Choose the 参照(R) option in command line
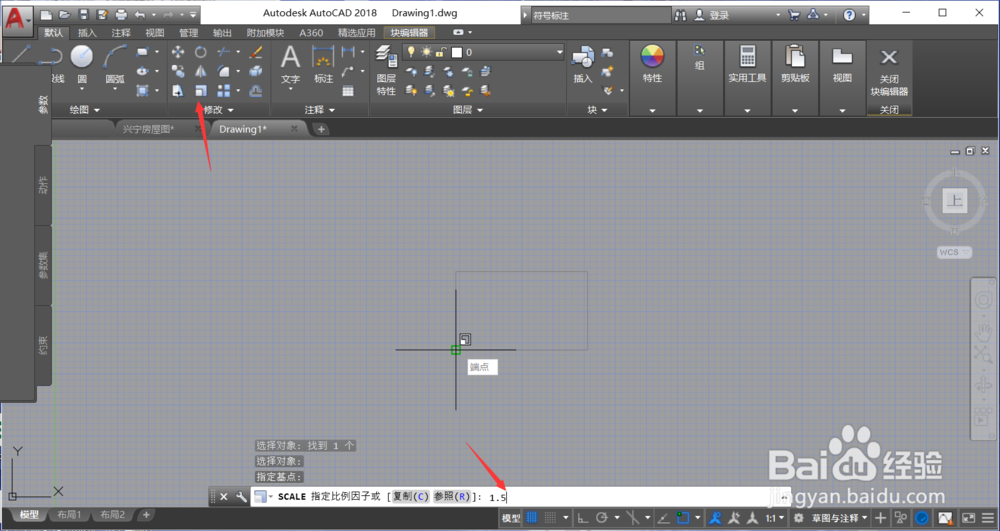 point(452,497)
